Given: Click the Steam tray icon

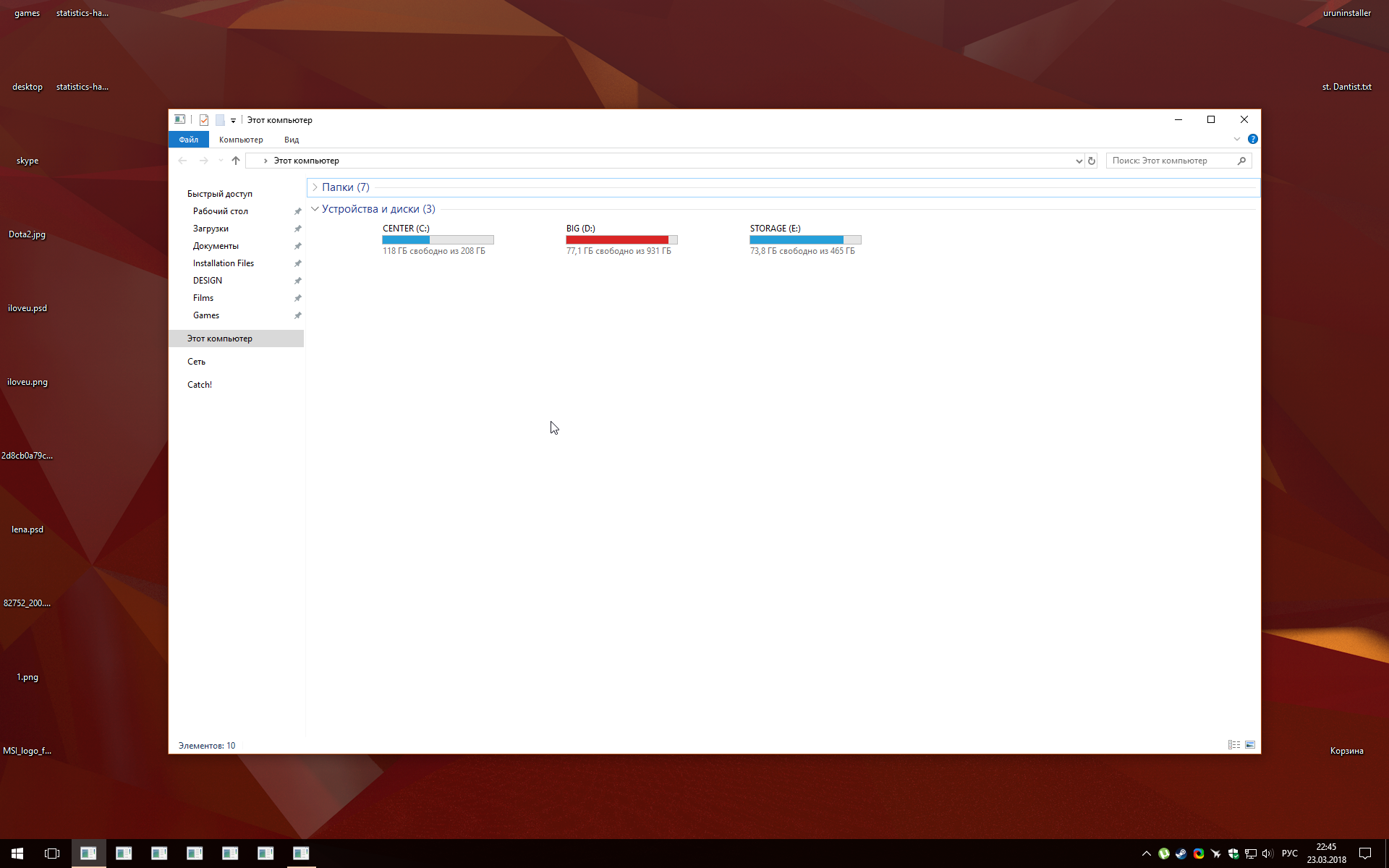Looking at the screenshot, I should pyautogui.click(x=1181, y=854).
